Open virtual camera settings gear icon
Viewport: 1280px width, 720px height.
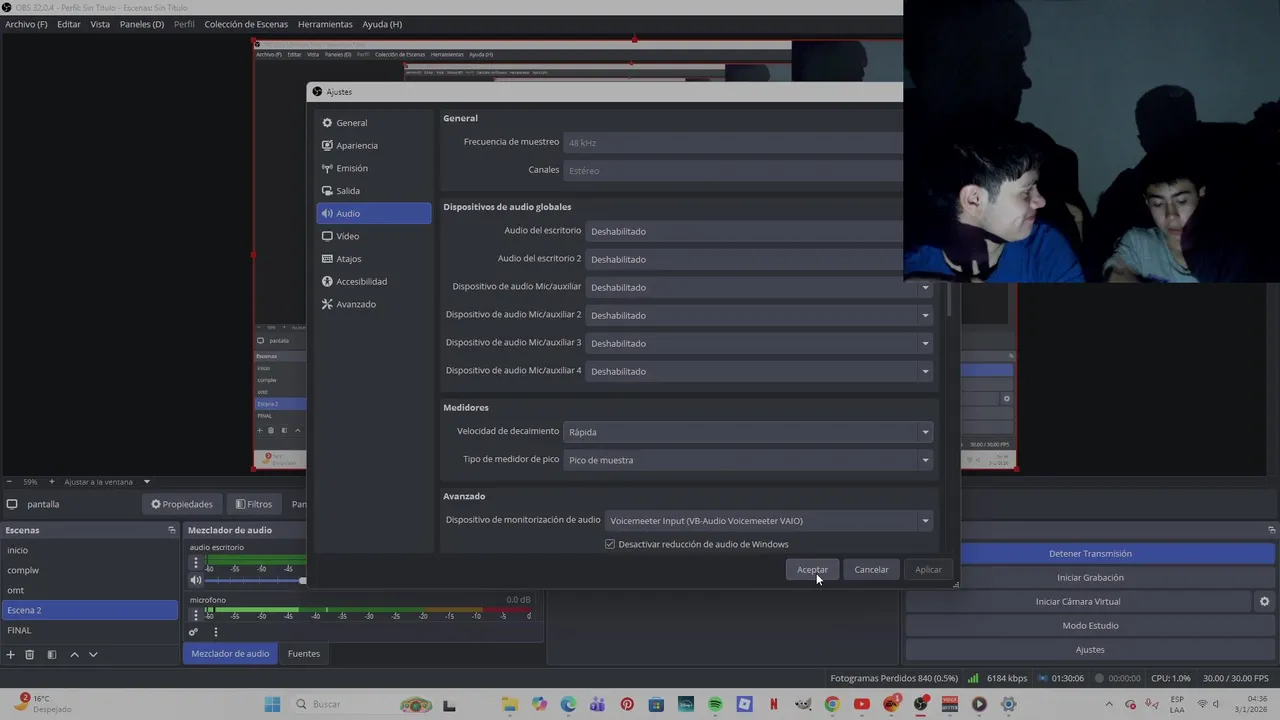point(1264,602)
